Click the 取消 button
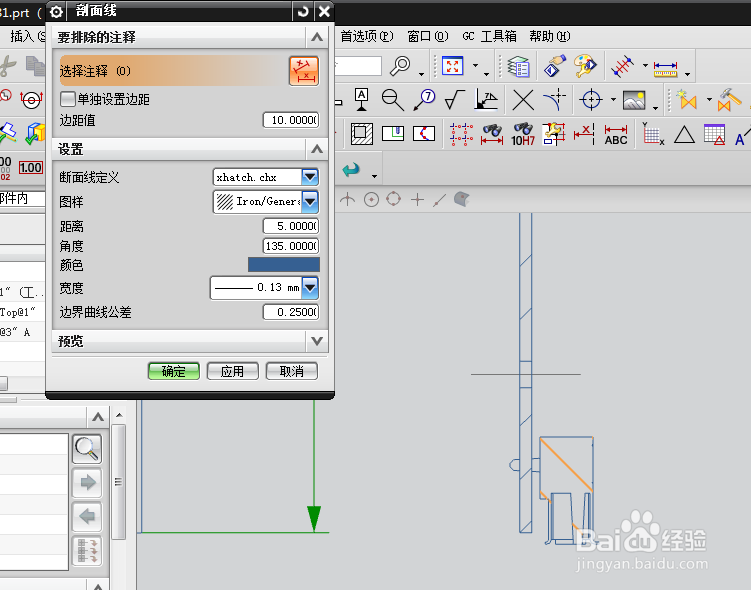Viewport: 751px width, 590px height. (291, 371)
